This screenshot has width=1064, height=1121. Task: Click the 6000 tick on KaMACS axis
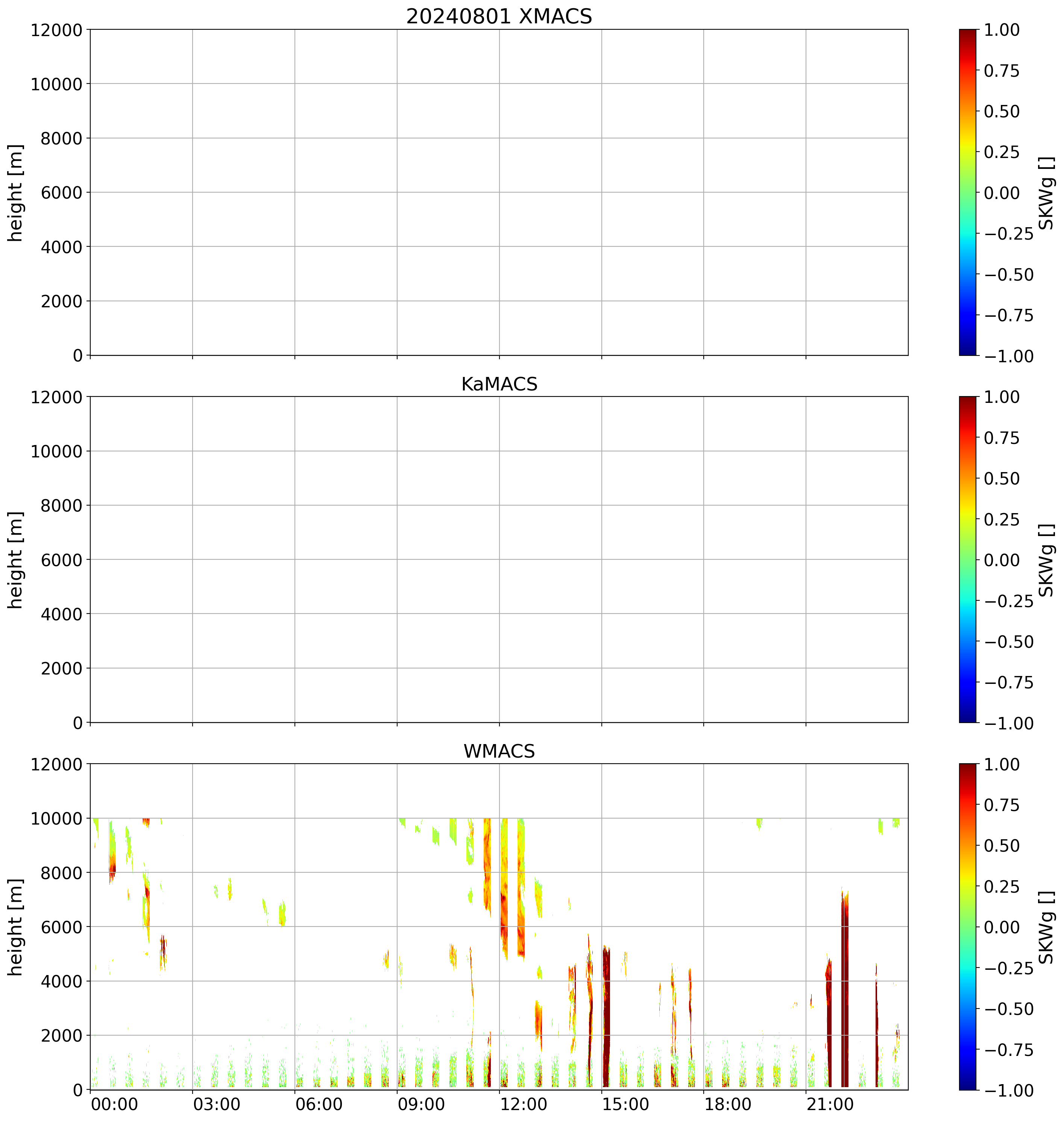[x=61, y=560]
